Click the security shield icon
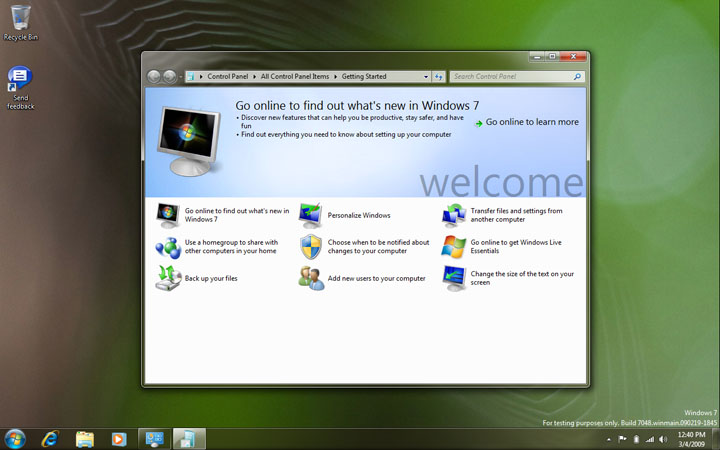This screenshot has height=450, width=720. (311, 247)
